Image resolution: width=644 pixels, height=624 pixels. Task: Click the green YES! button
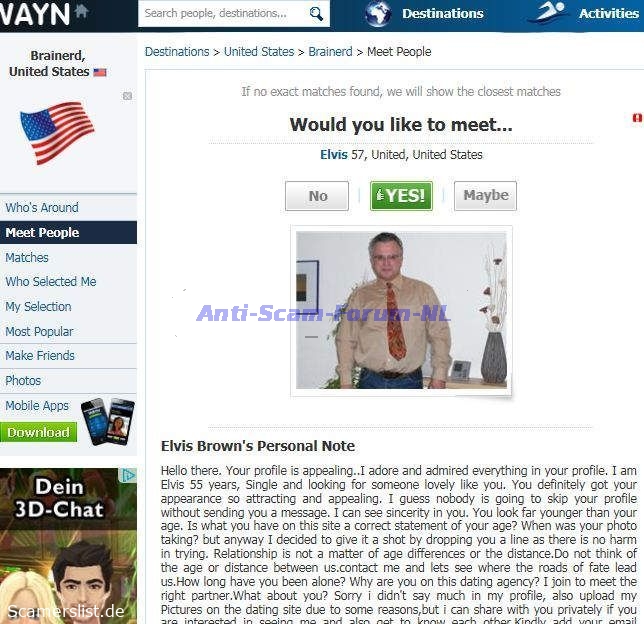pyautogui.click(x=401, y=196)
